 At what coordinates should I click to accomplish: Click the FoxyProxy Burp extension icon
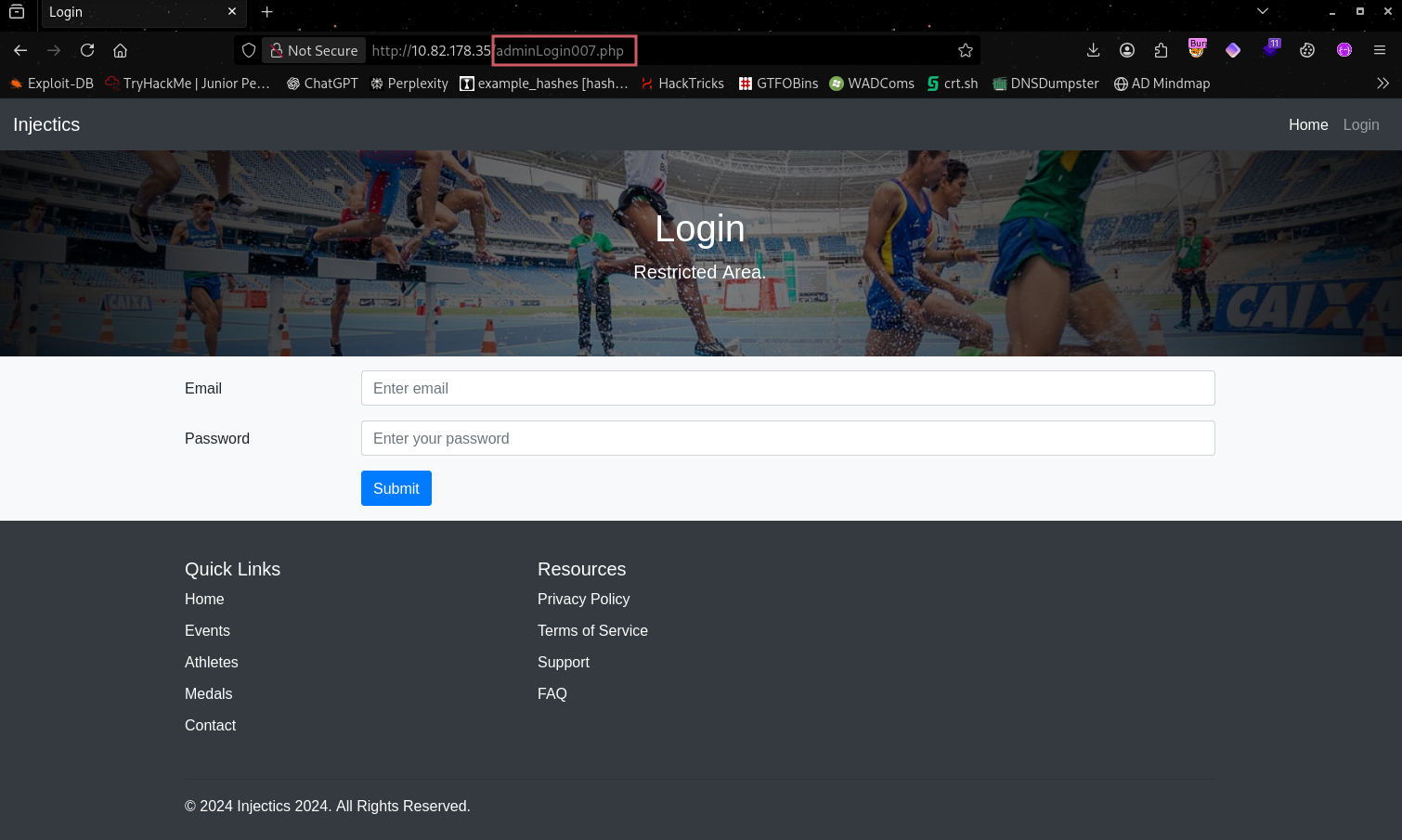[1197, 49]
